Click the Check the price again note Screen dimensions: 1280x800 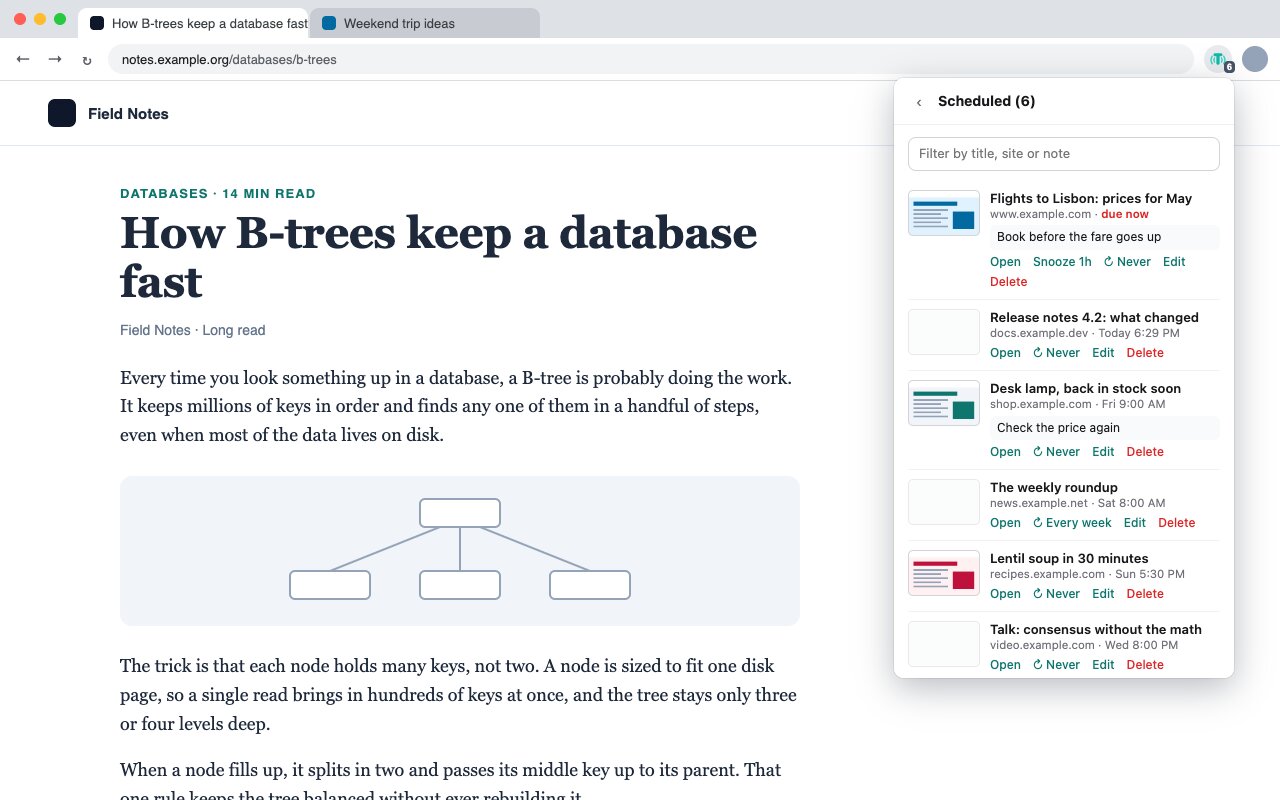(x=1105, y=428)
